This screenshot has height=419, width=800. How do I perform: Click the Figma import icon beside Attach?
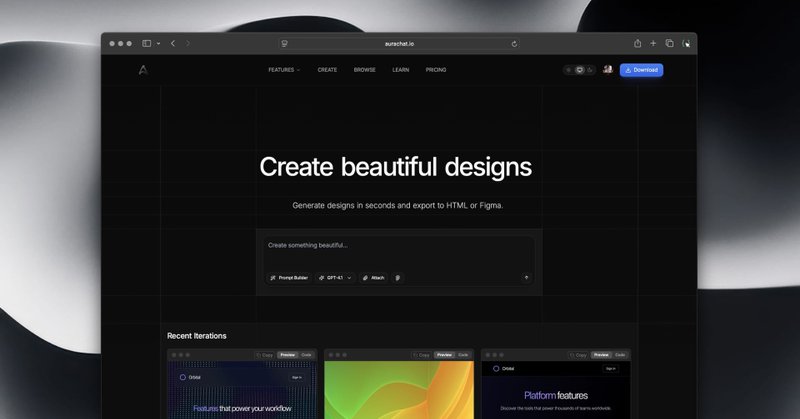tap(397, 278)
